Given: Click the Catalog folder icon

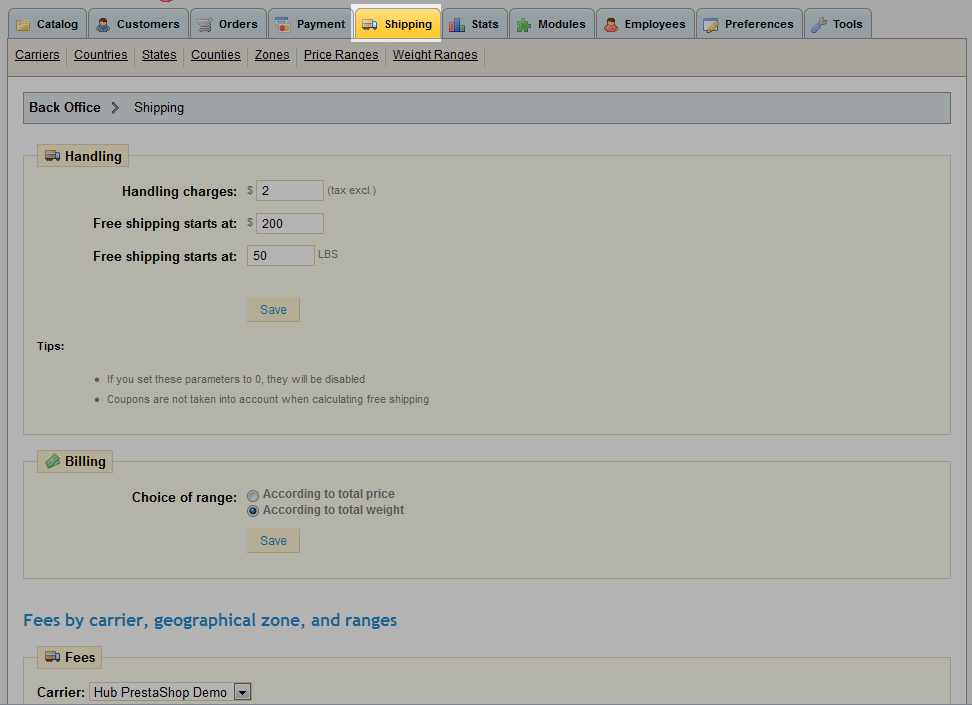Looking at the screenshot, I should [x=23, y=25].
